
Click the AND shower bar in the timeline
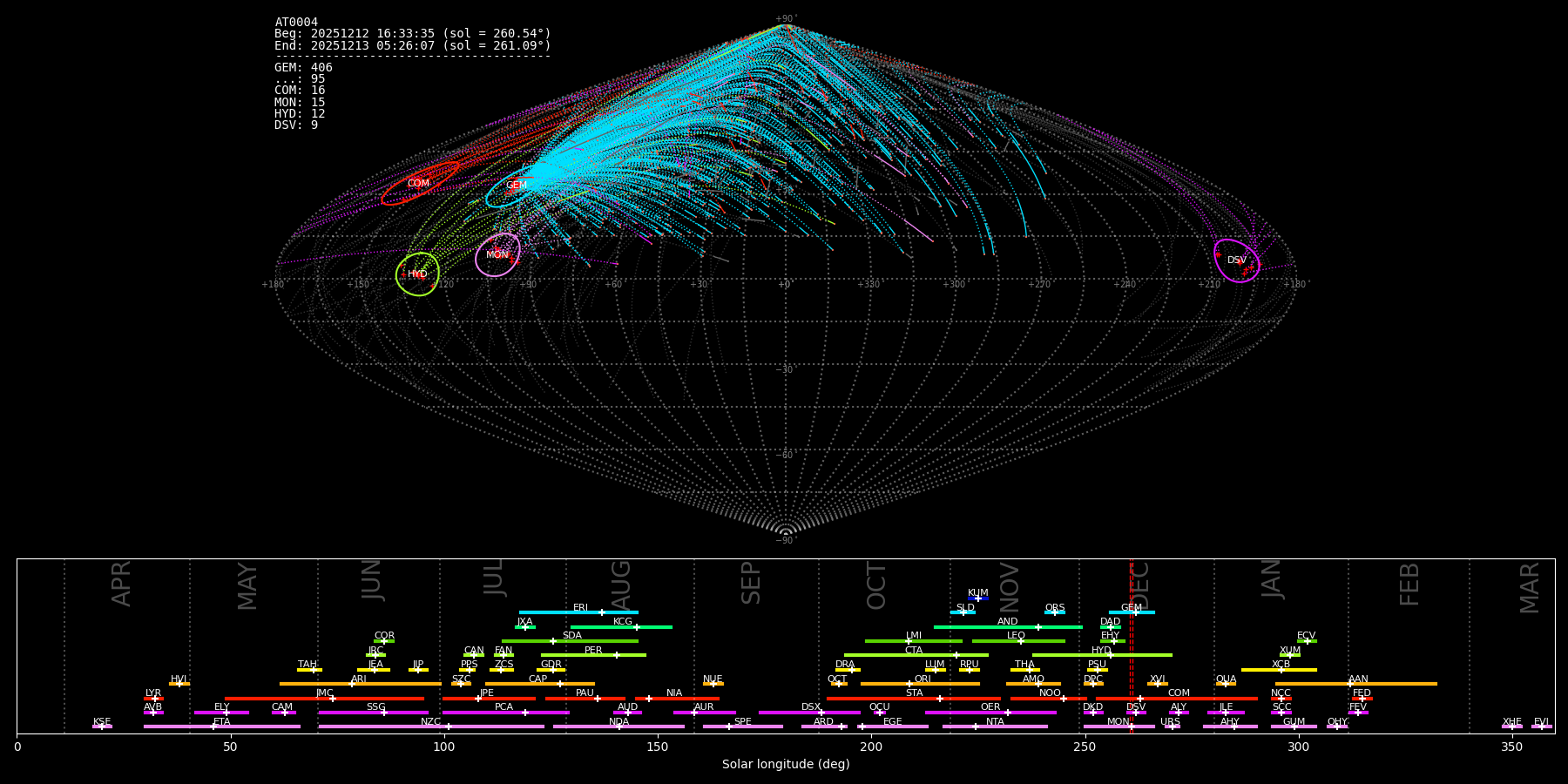tap(1008, 626)
